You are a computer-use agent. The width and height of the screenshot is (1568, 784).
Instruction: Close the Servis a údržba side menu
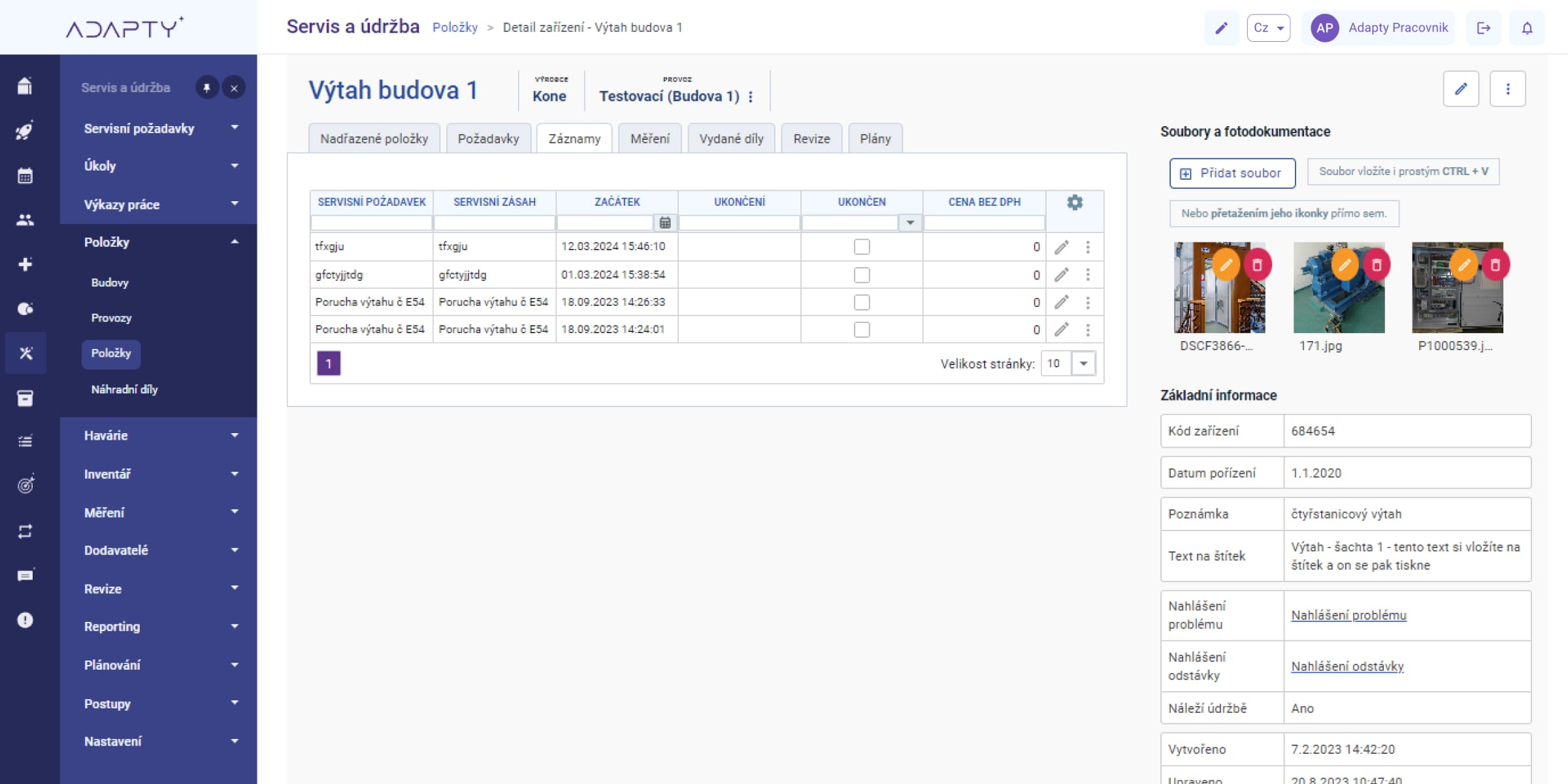click(234, 88)
